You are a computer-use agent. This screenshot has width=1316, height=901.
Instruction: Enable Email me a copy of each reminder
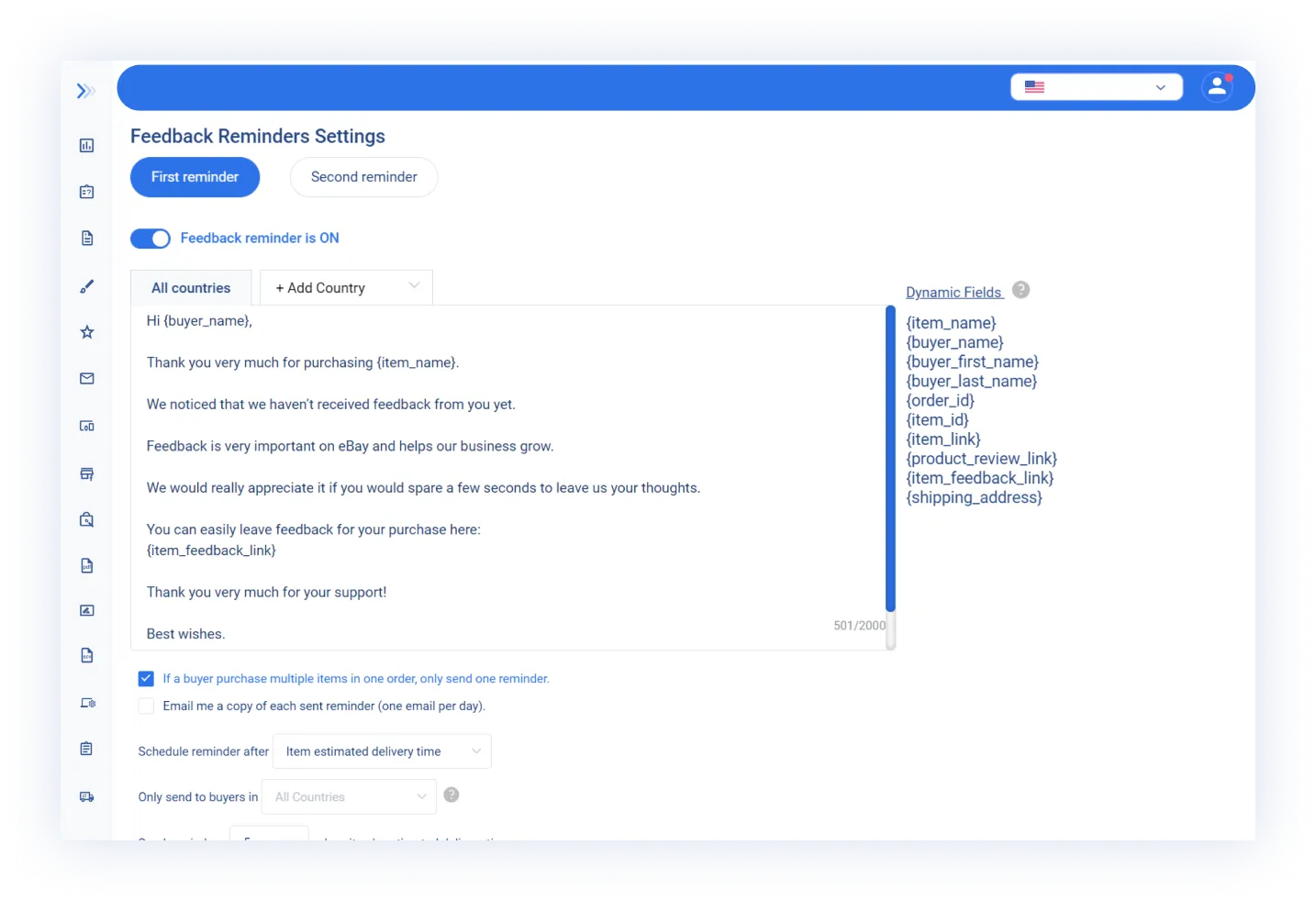[x=146, y=706]
